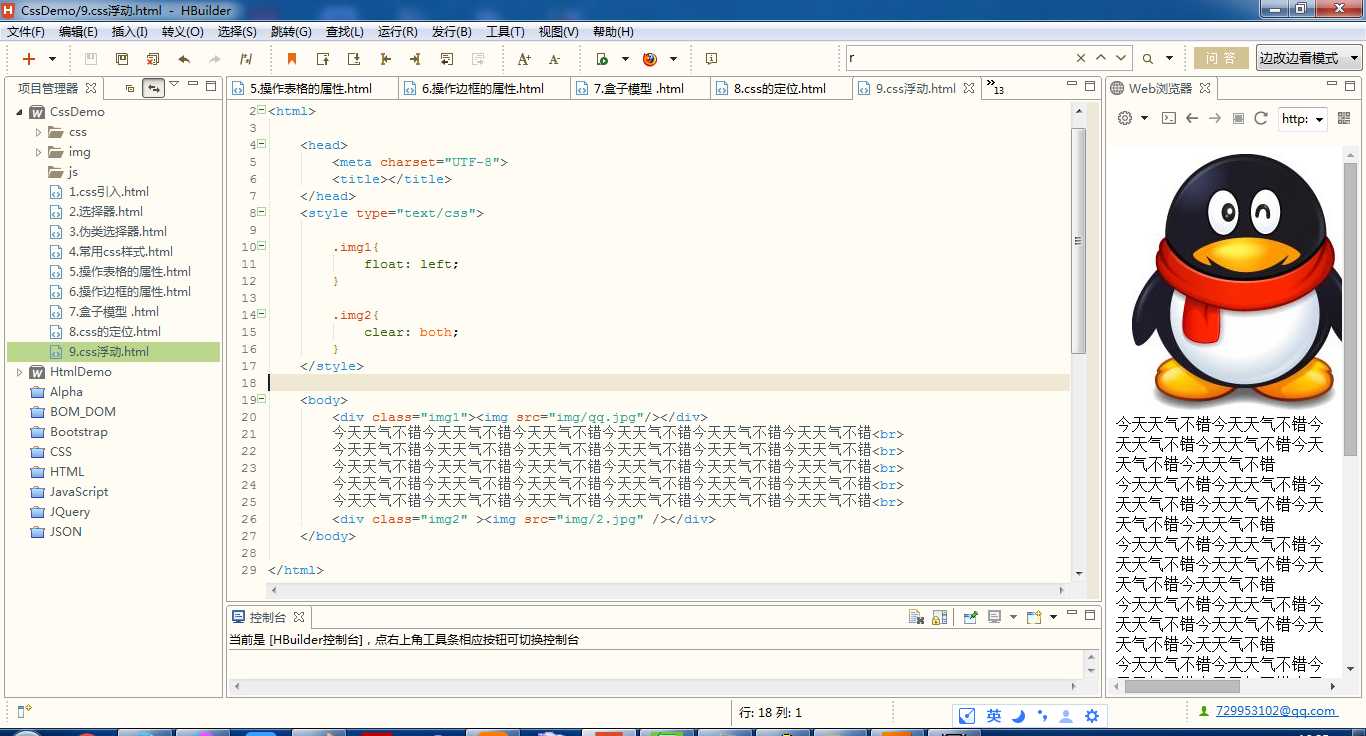Screen dimensions: 1366x736
Task: Fold the .img1 rule at line 10
Action: pos(262,246)
